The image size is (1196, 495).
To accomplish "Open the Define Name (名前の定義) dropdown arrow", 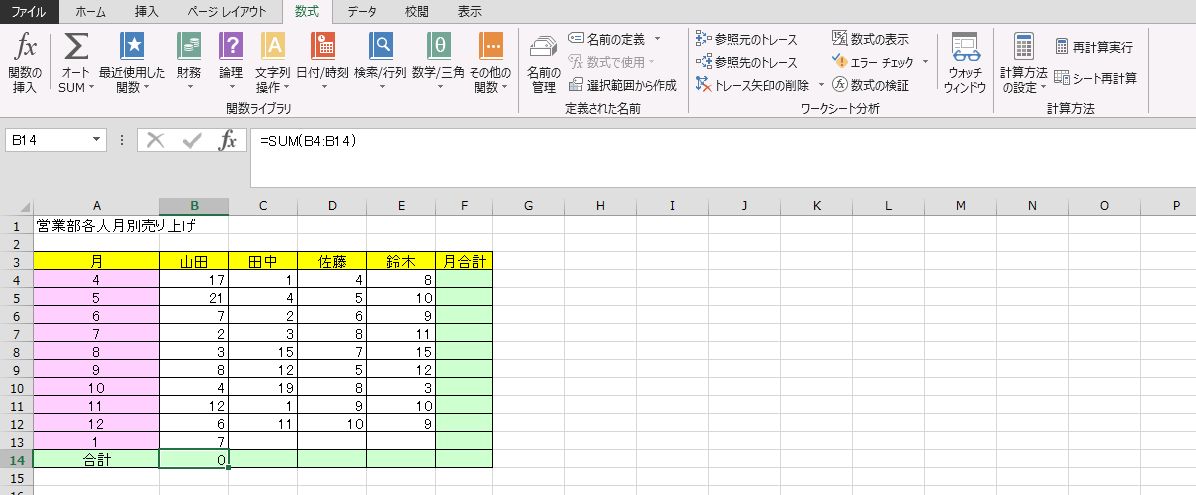I will (658, 39).
